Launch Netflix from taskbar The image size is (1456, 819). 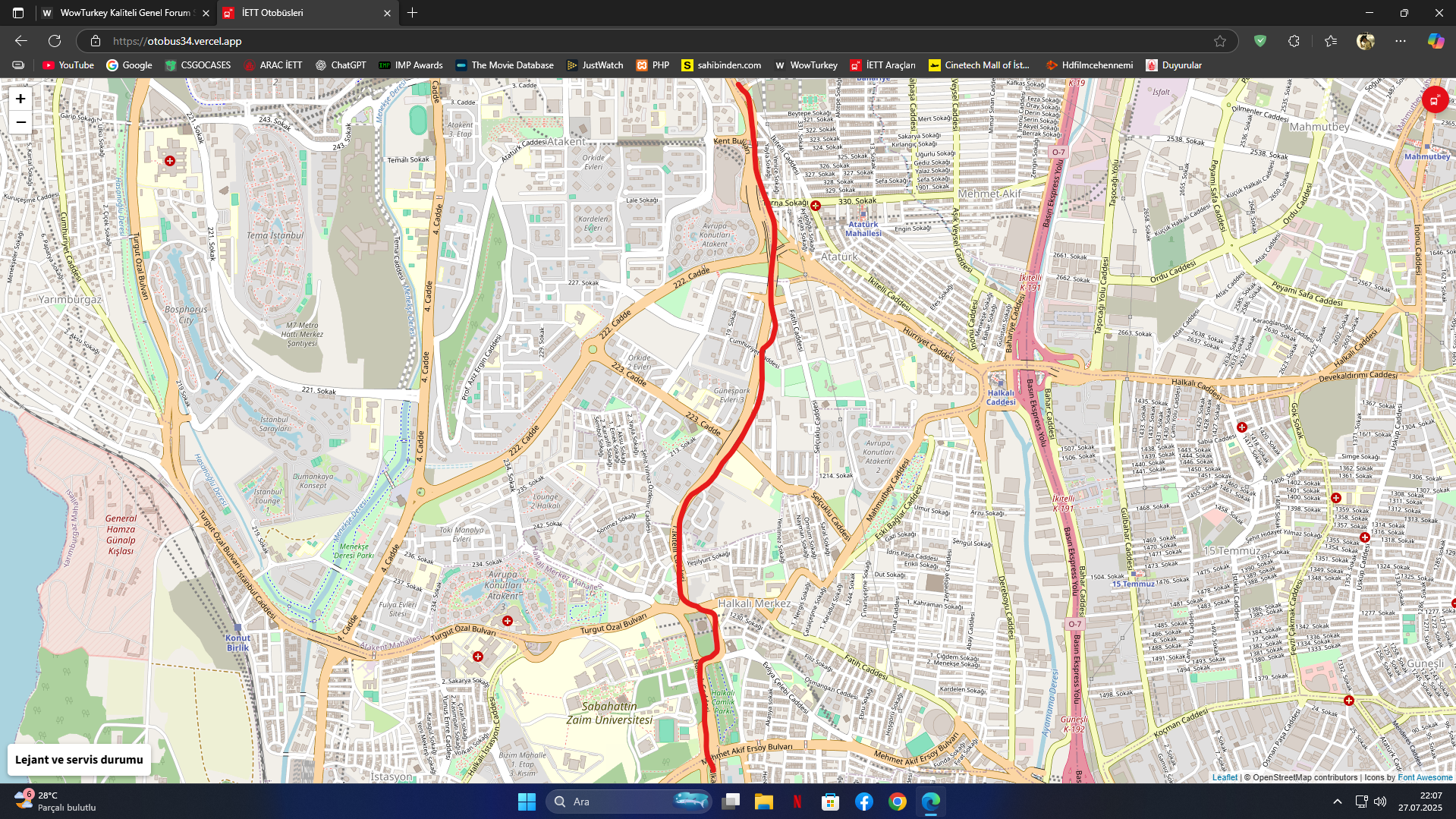[797, 802]
